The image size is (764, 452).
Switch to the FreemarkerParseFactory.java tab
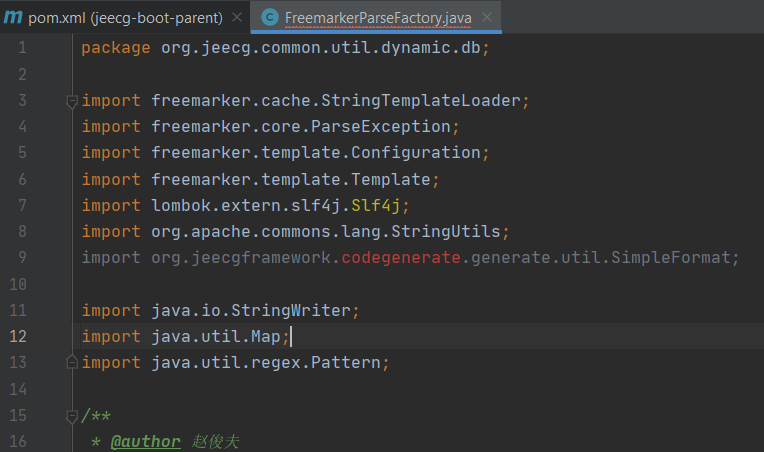(x=378, y=18)
